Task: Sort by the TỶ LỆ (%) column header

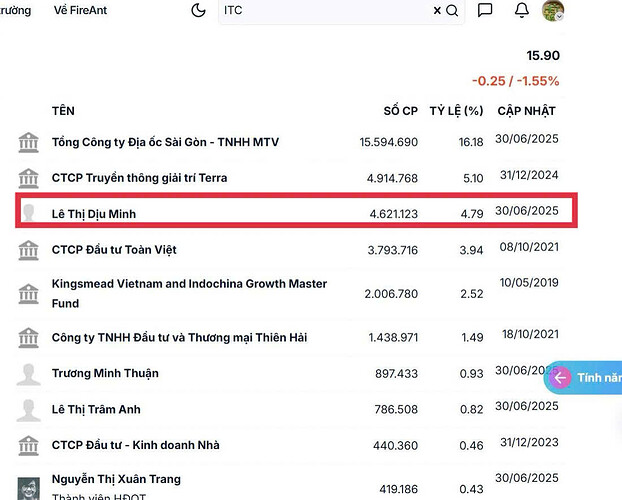Action: (456, 111)
